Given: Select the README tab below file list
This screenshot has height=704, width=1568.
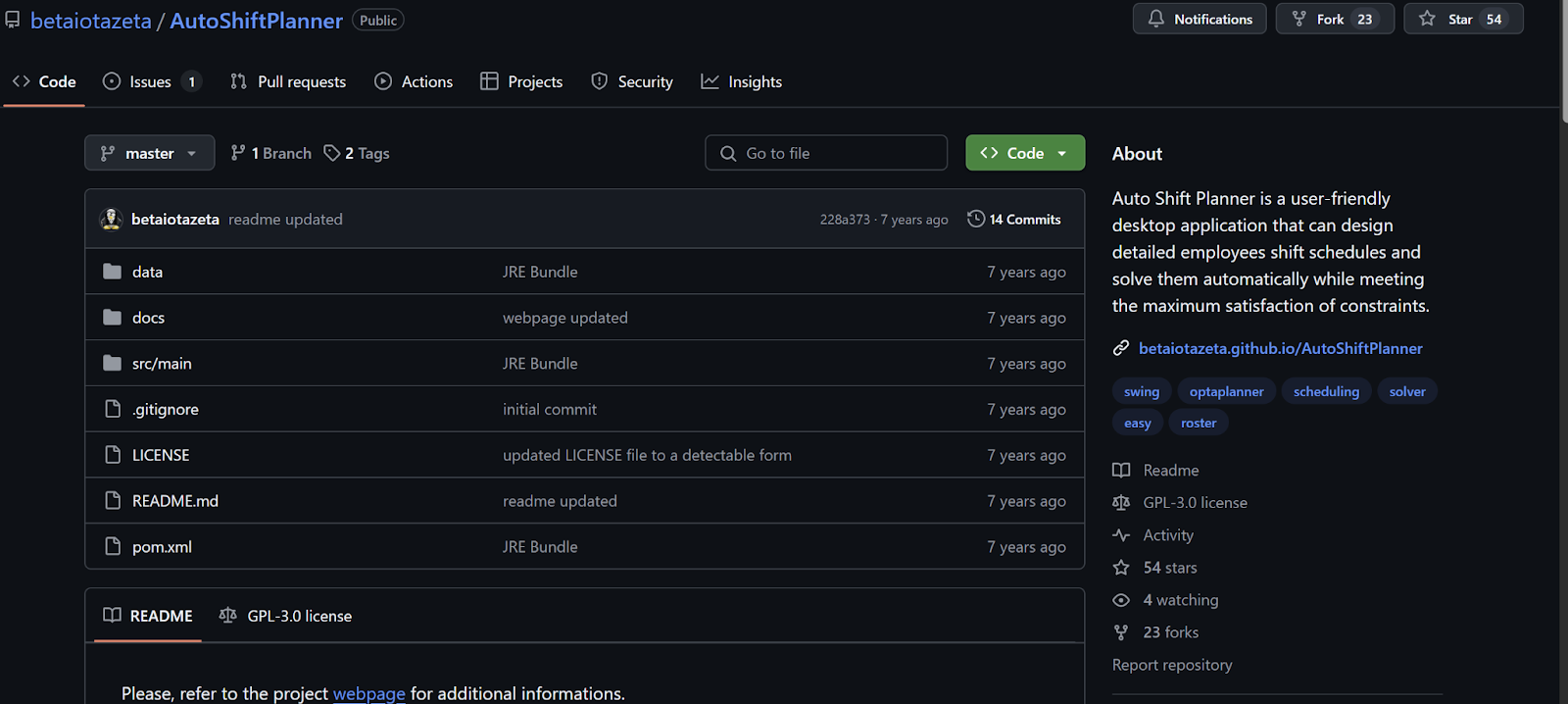Looking at the screenshot, I should tap(148, 616).
